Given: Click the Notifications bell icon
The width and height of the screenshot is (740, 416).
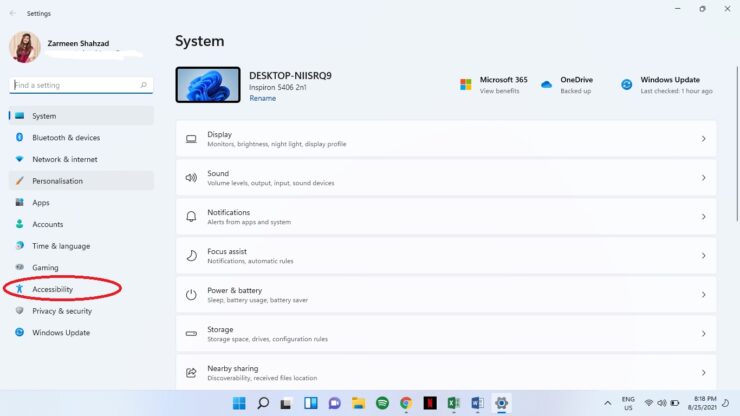Looking at the screenshot, I should coord(191,217).
